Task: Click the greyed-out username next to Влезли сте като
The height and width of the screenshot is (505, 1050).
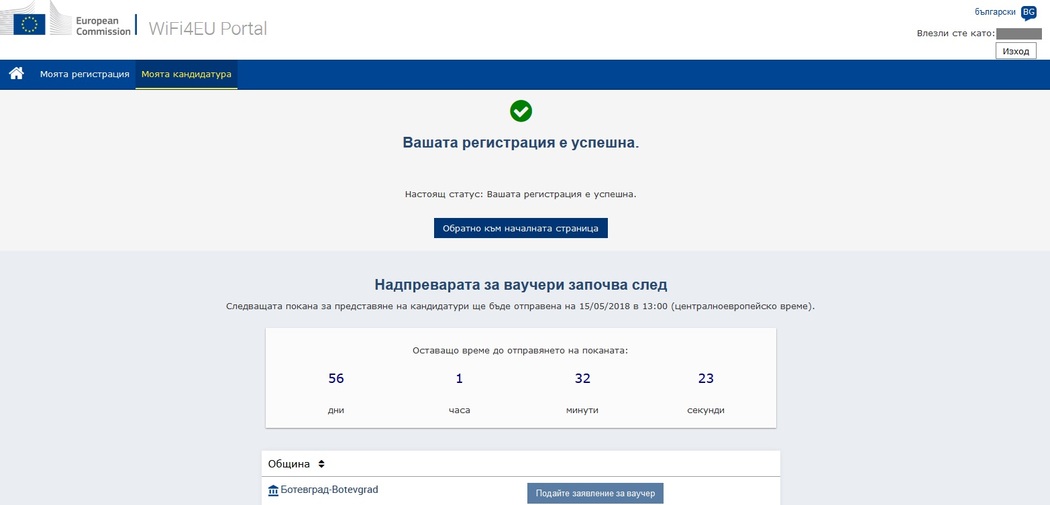Action: pyautogui.click(x=1018, y=33)
